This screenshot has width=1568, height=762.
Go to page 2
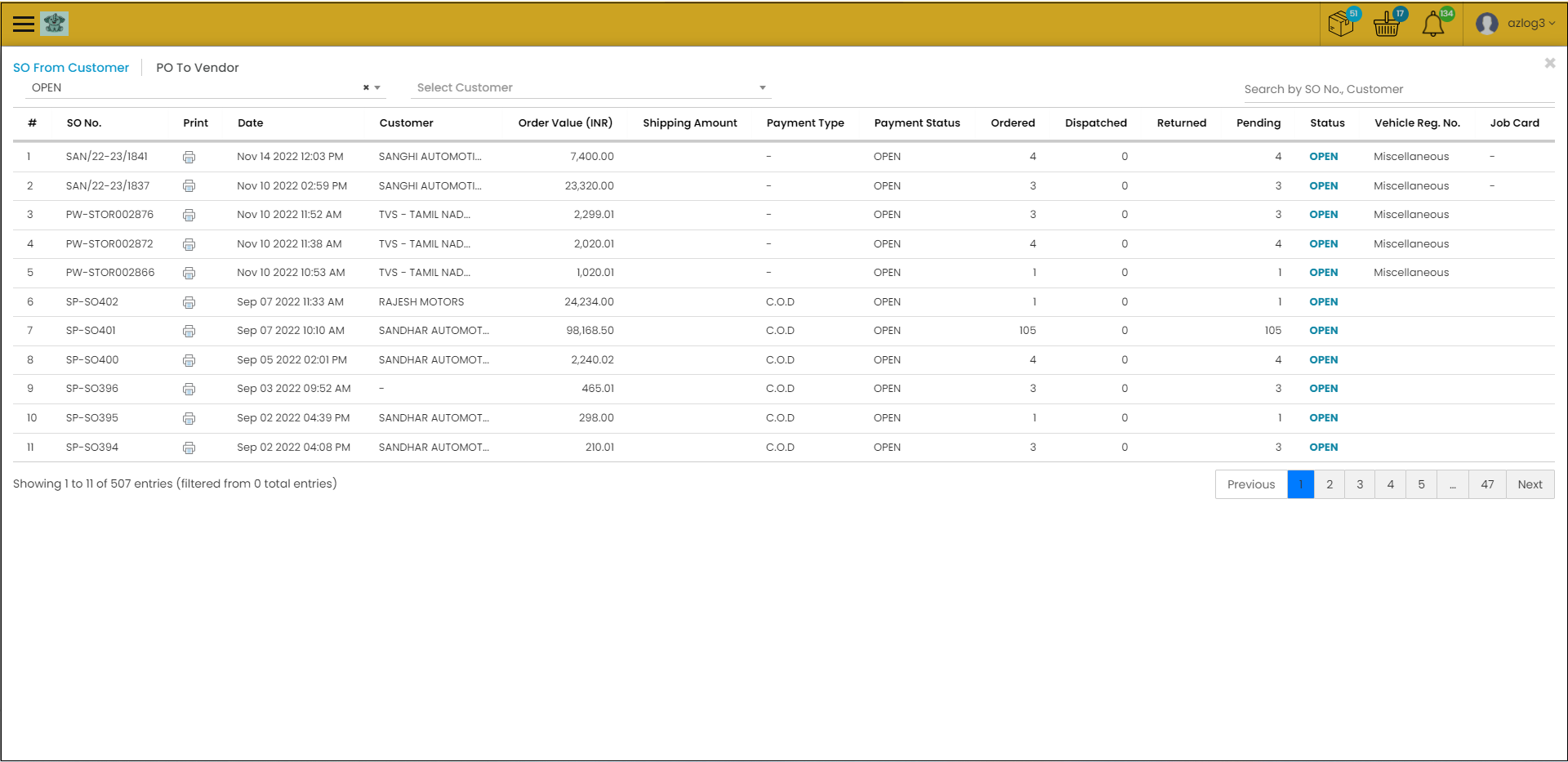click(1330, 484)
